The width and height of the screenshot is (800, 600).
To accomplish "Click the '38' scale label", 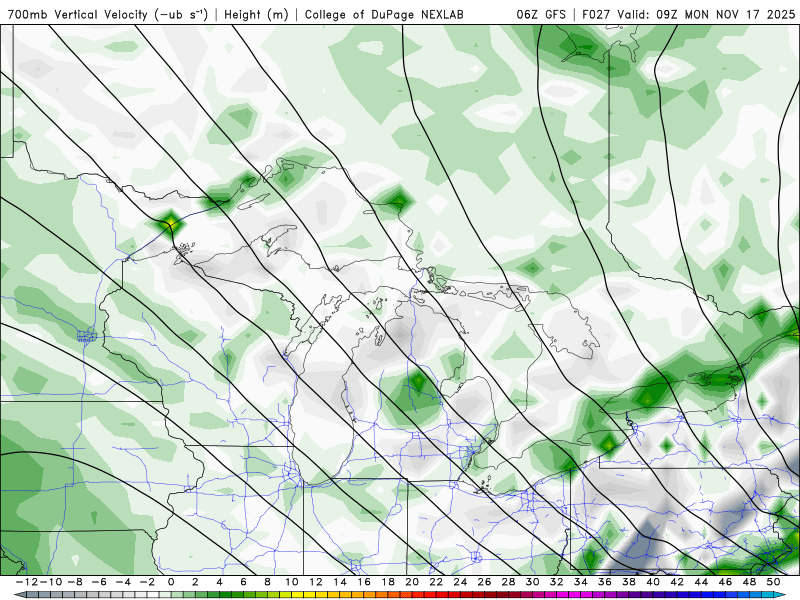I will (x=629, y=582).
